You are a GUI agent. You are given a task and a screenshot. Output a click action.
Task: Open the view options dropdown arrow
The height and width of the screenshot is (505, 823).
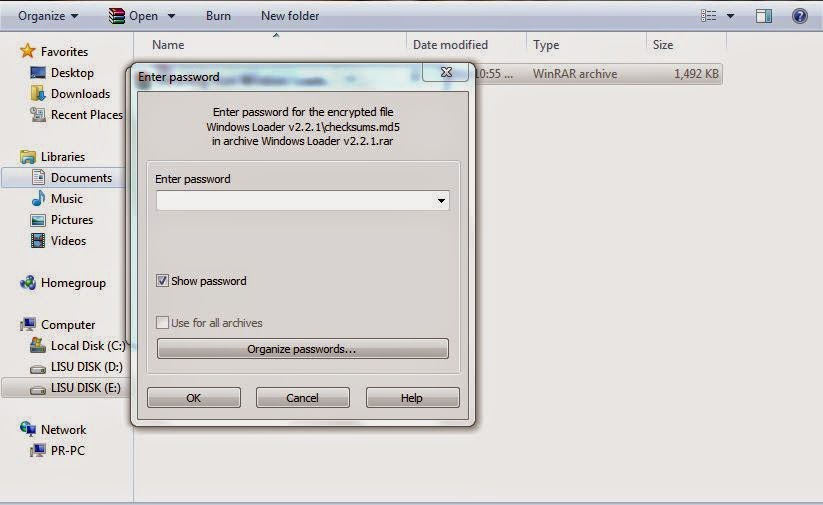click(730, 16)
